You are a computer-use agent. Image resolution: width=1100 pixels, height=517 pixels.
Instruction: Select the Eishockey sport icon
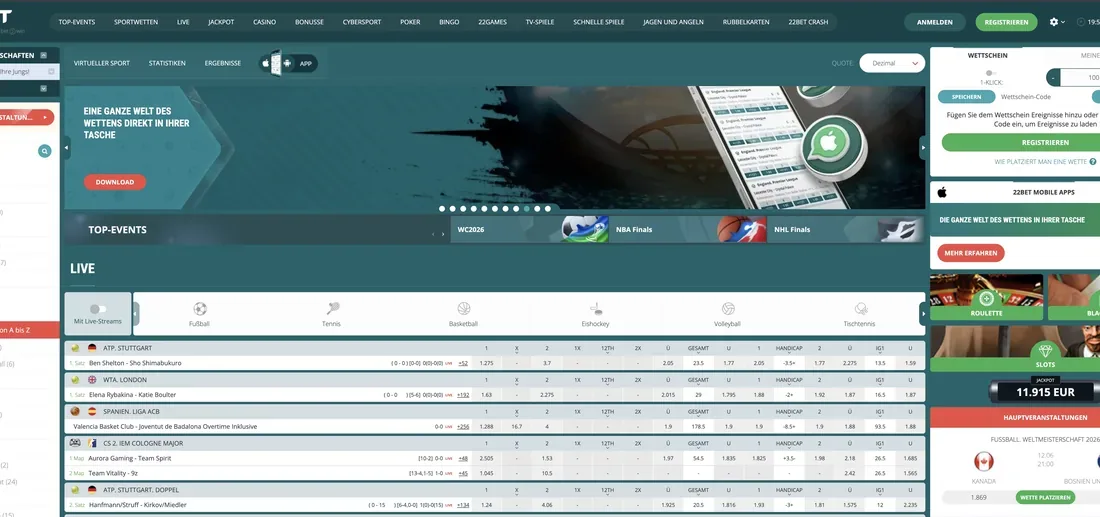(596, 309)
